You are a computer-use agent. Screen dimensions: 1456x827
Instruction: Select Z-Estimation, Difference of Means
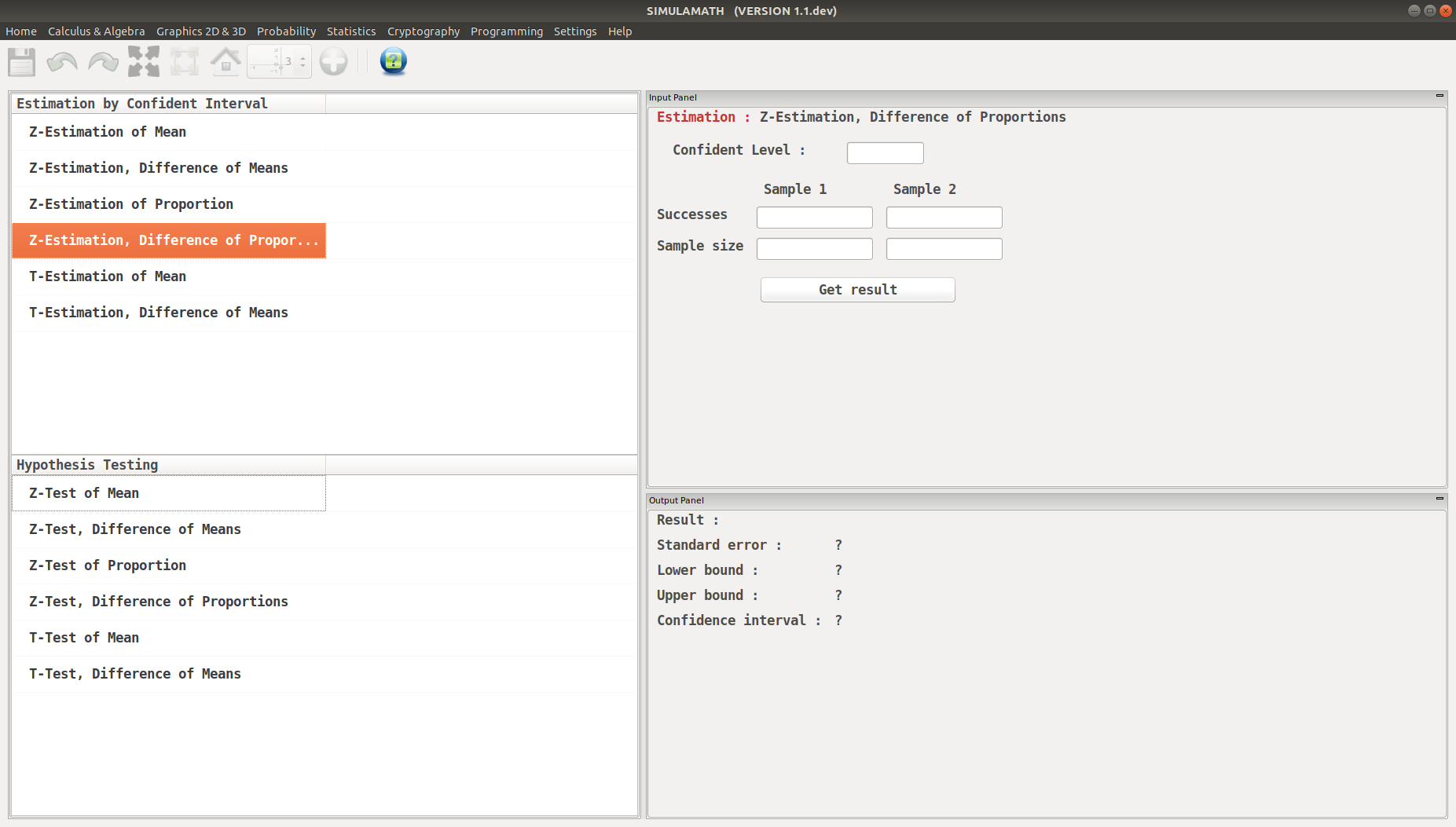[x=169, y=168]
